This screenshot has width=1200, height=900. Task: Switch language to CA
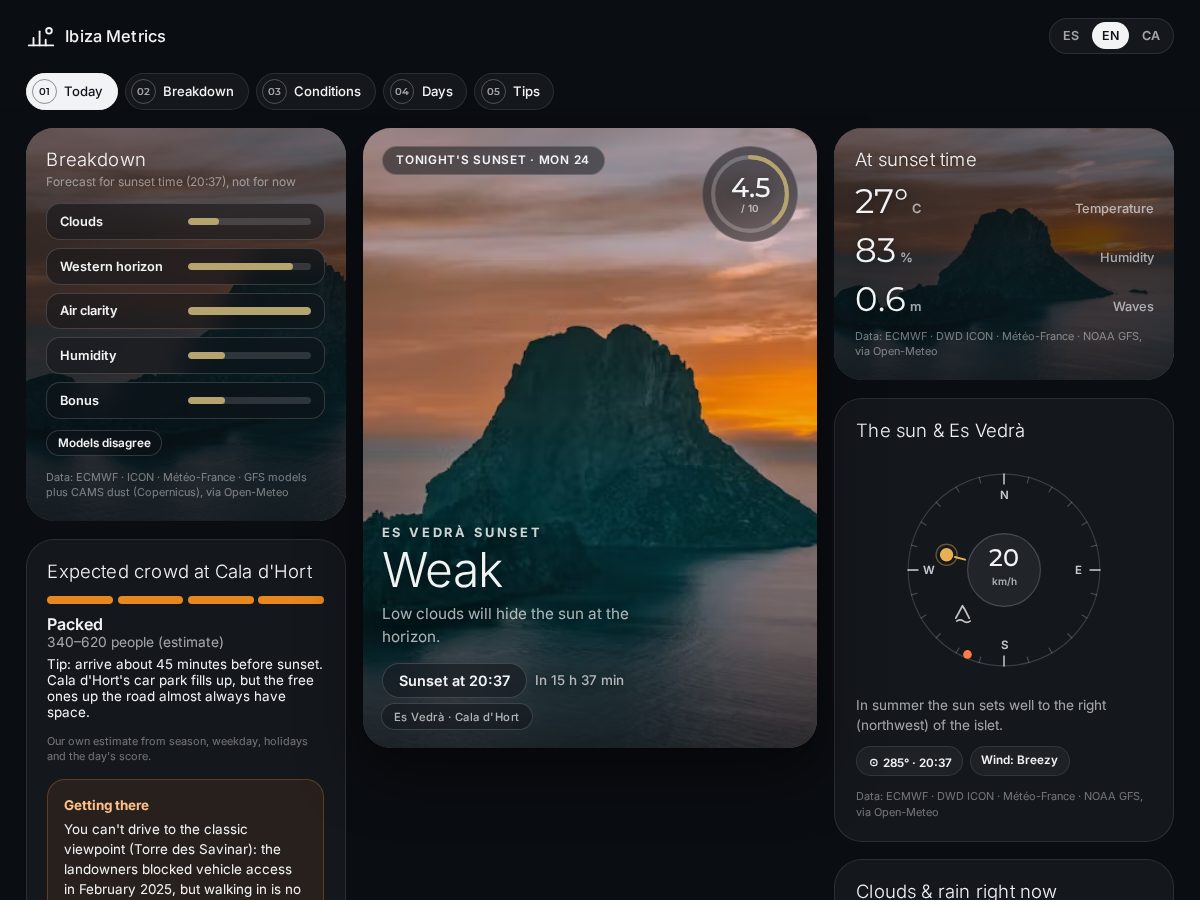click(x=1151, y=36)
